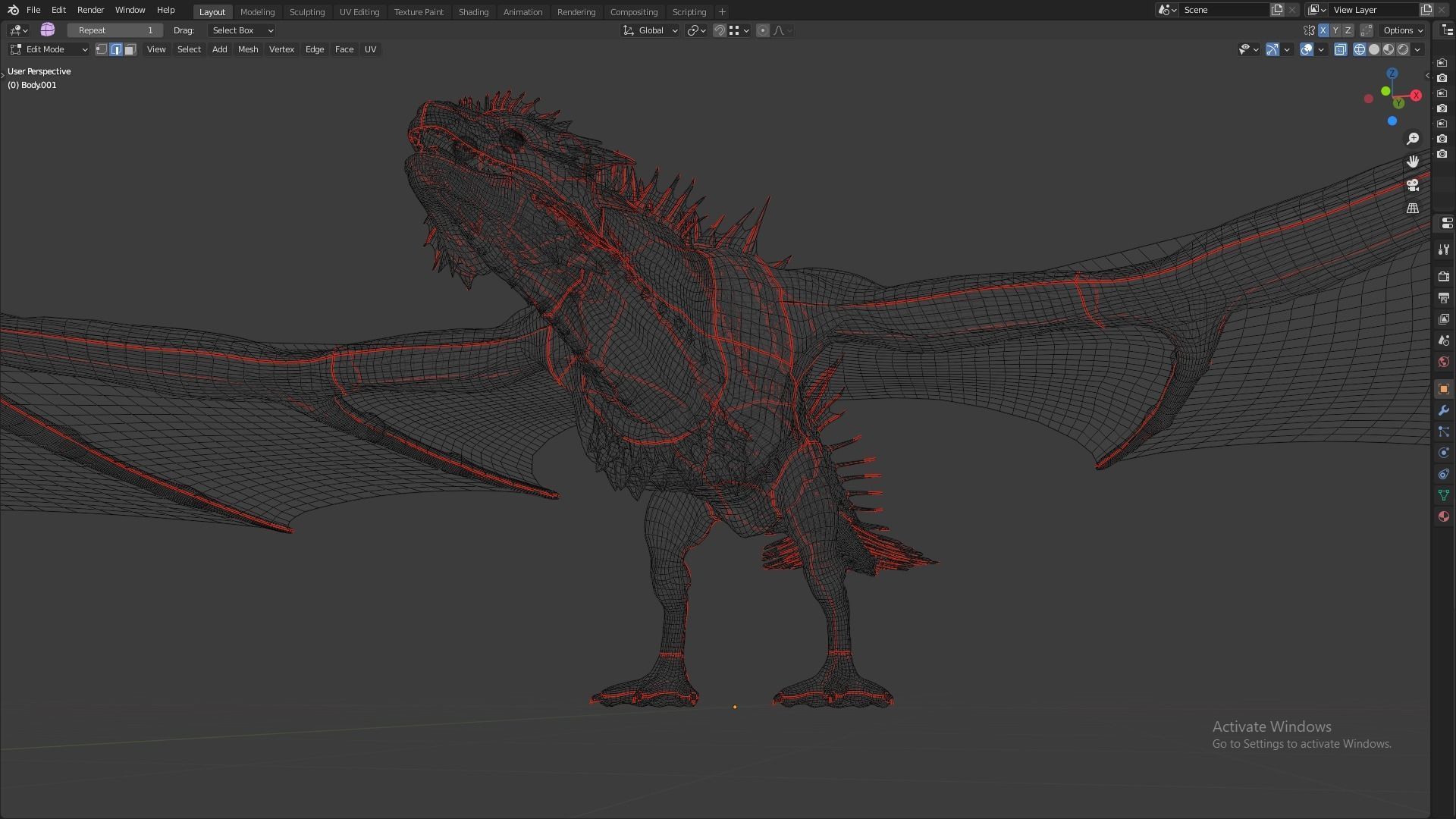Open the Physics properties tab
Viewport: 1456px width, 819px height.
pos(1444,453)
